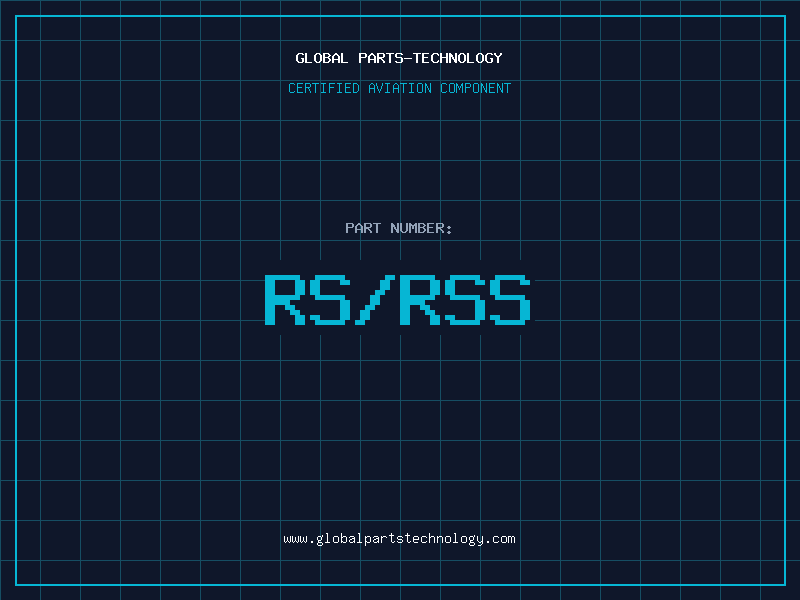Click the www prefix of the URL
This screenshot has width=800, height=600.
pos(295,539)
